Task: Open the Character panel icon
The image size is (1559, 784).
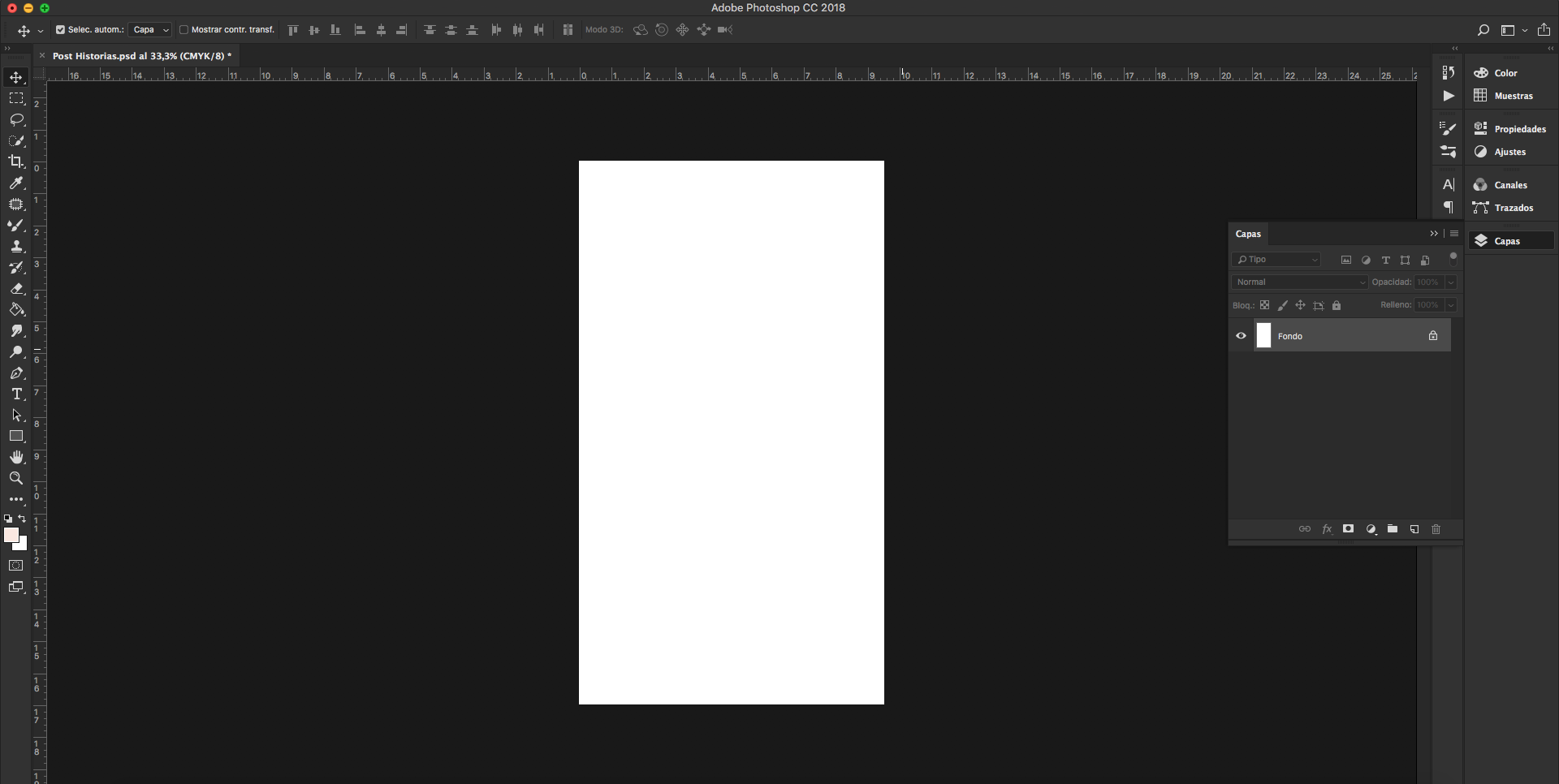Action: click(1449, 185)
